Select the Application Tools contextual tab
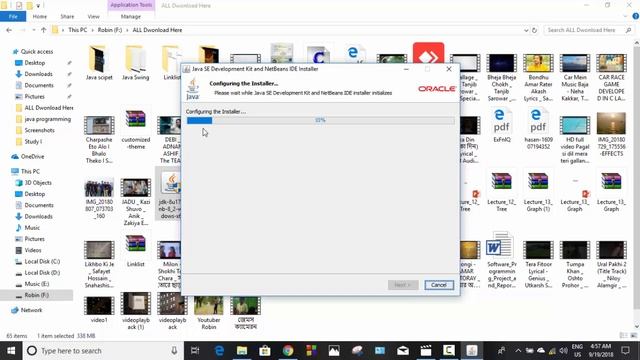Viewport: 640px width, 360px height. (x=131, y=5)
